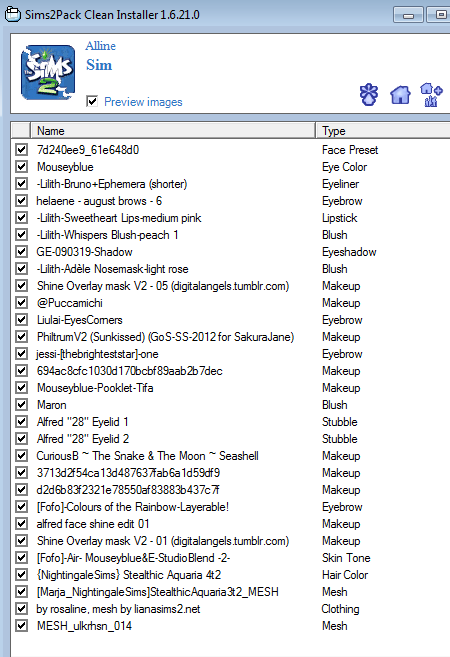Sort list by Type column header
450x657 pixels.
[x=383, y=131]
